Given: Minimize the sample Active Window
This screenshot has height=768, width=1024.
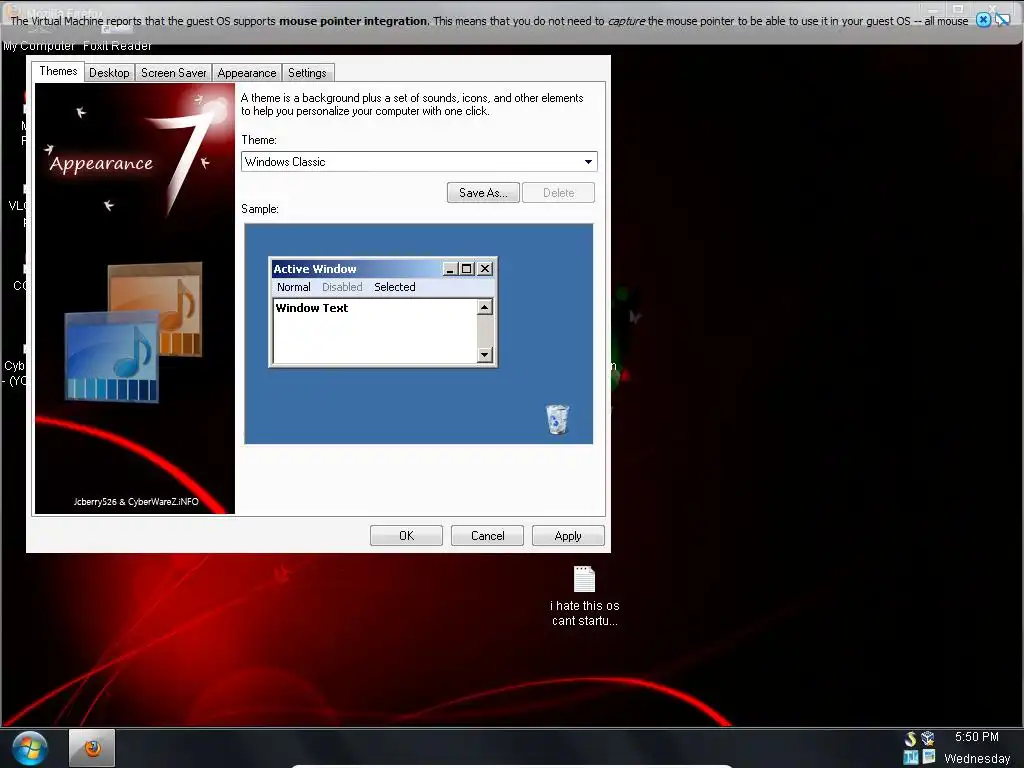Looking at the screenshot, I should tap(449, 268).
